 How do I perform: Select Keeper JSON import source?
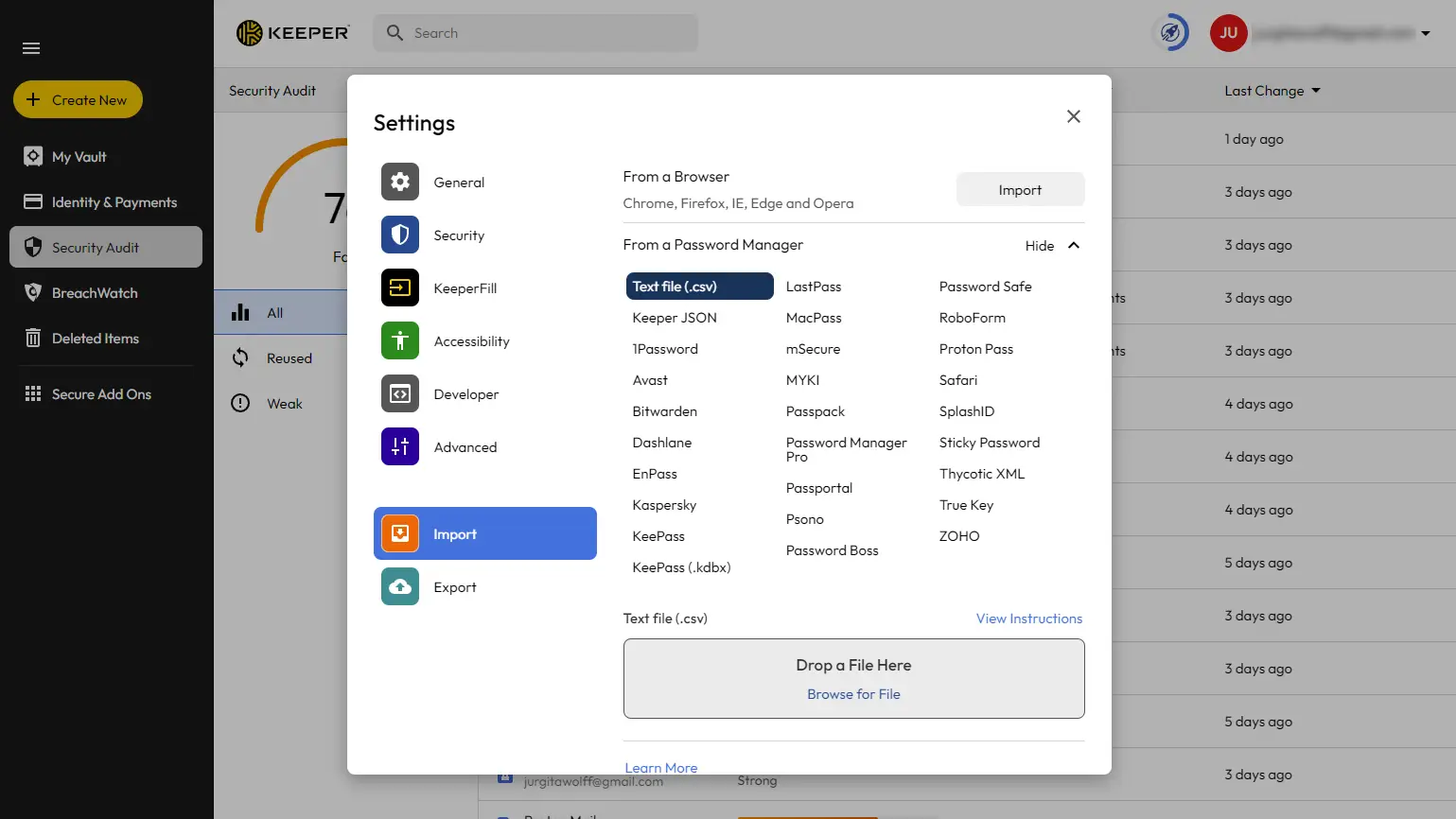(x=675, y=318)
